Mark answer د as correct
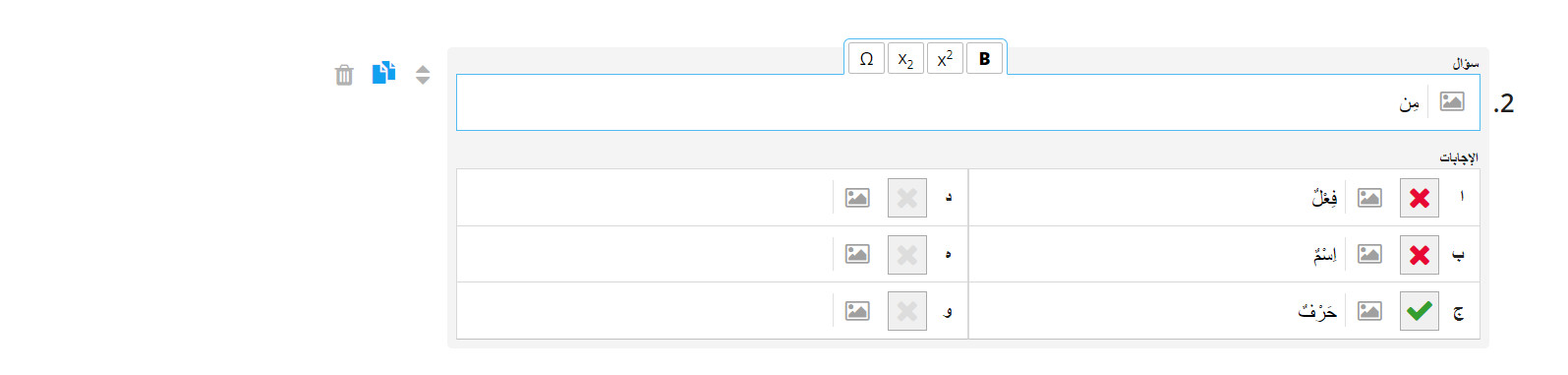Image resolution: width=1568 pixels, height=375 pixels. point(907,198)
